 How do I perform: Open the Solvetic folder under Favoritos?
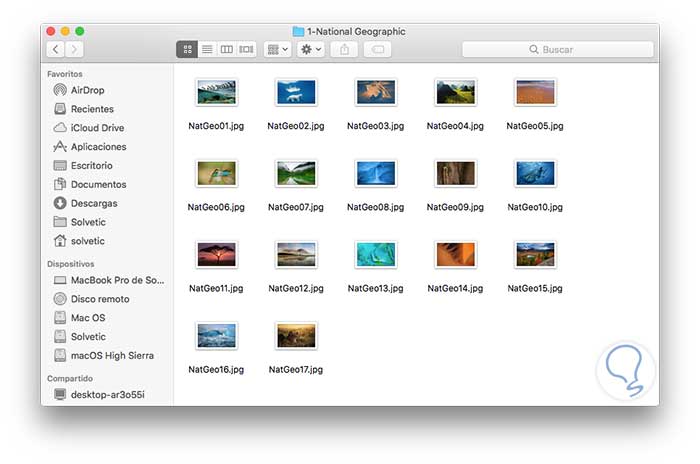107,222
